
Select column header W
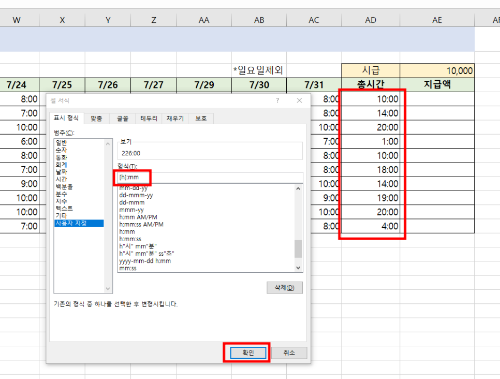click(x=16, y=20)
